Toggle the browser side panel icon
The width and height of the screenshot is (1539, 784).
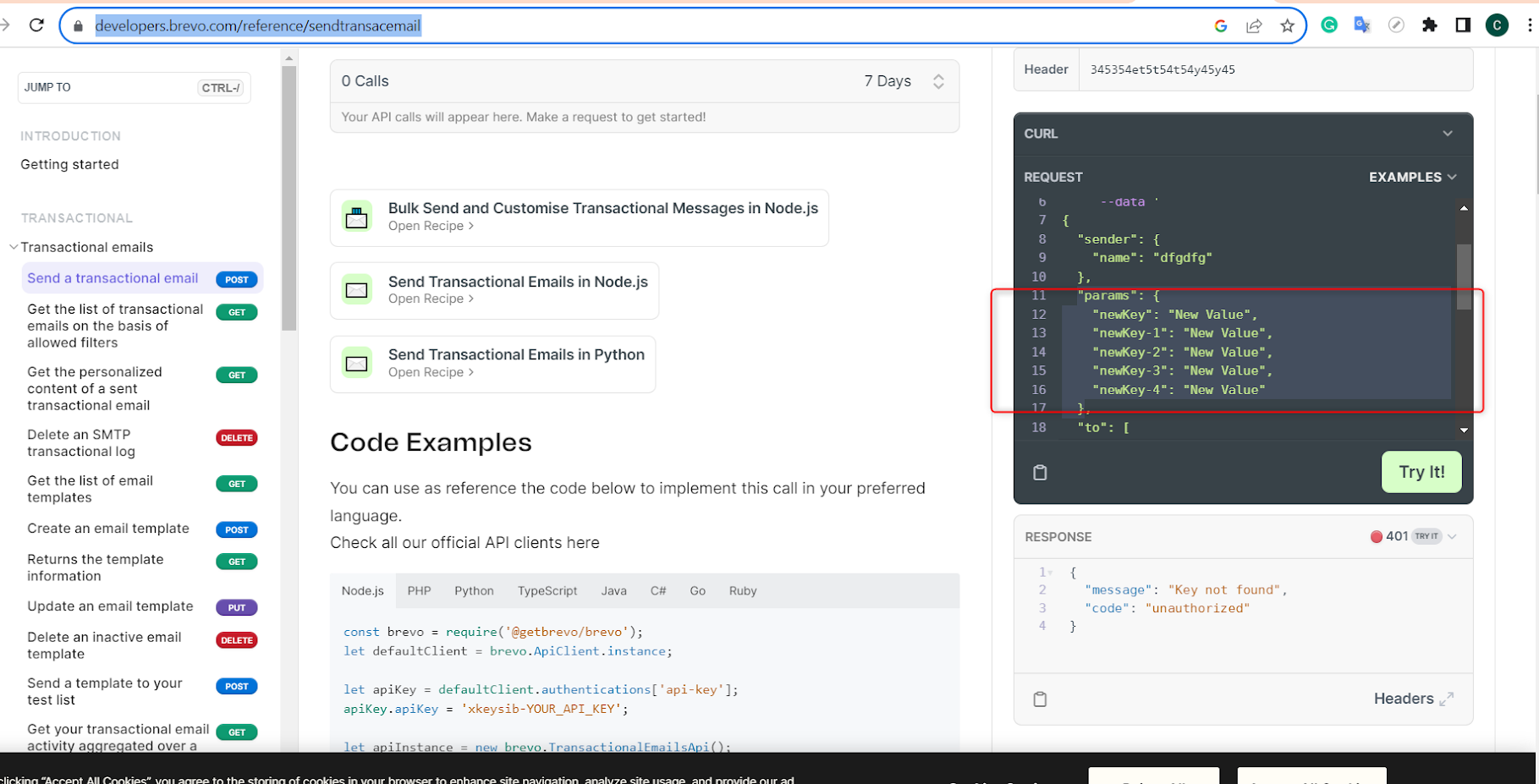coord(1463,25)
